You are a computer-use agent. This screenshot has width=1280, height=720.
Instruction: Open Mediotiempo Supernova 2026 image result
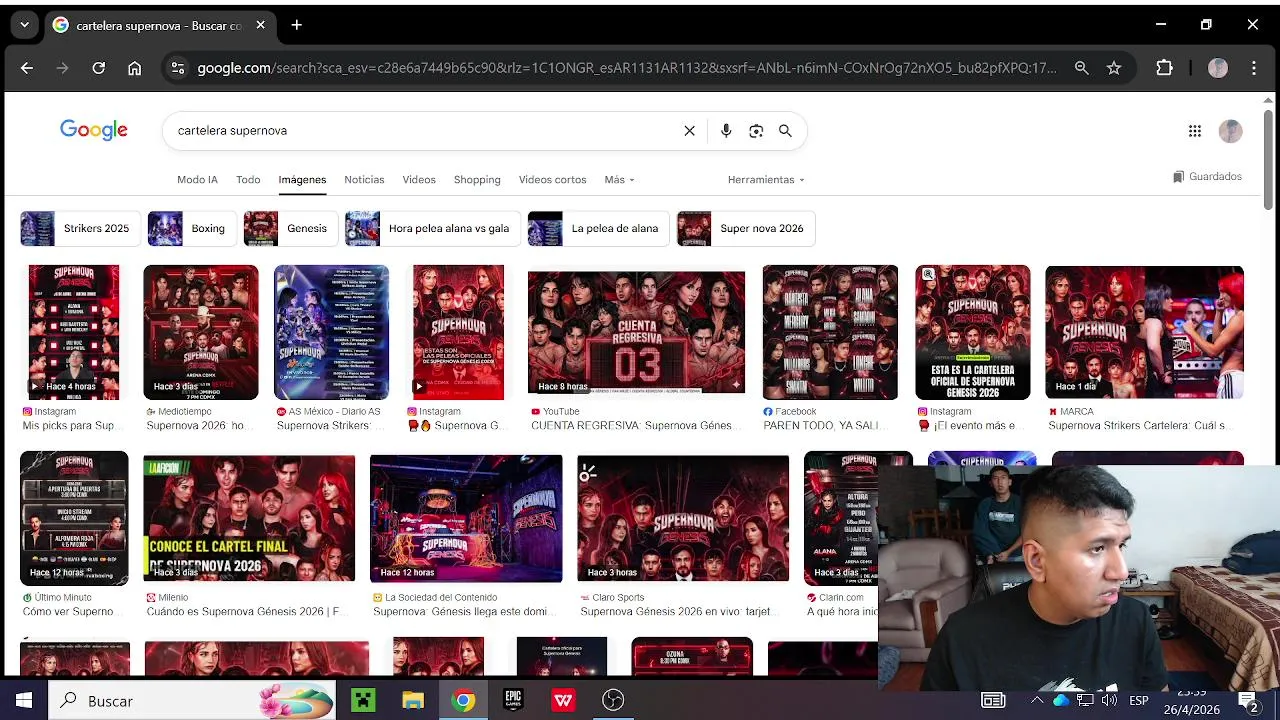(200, 332)
